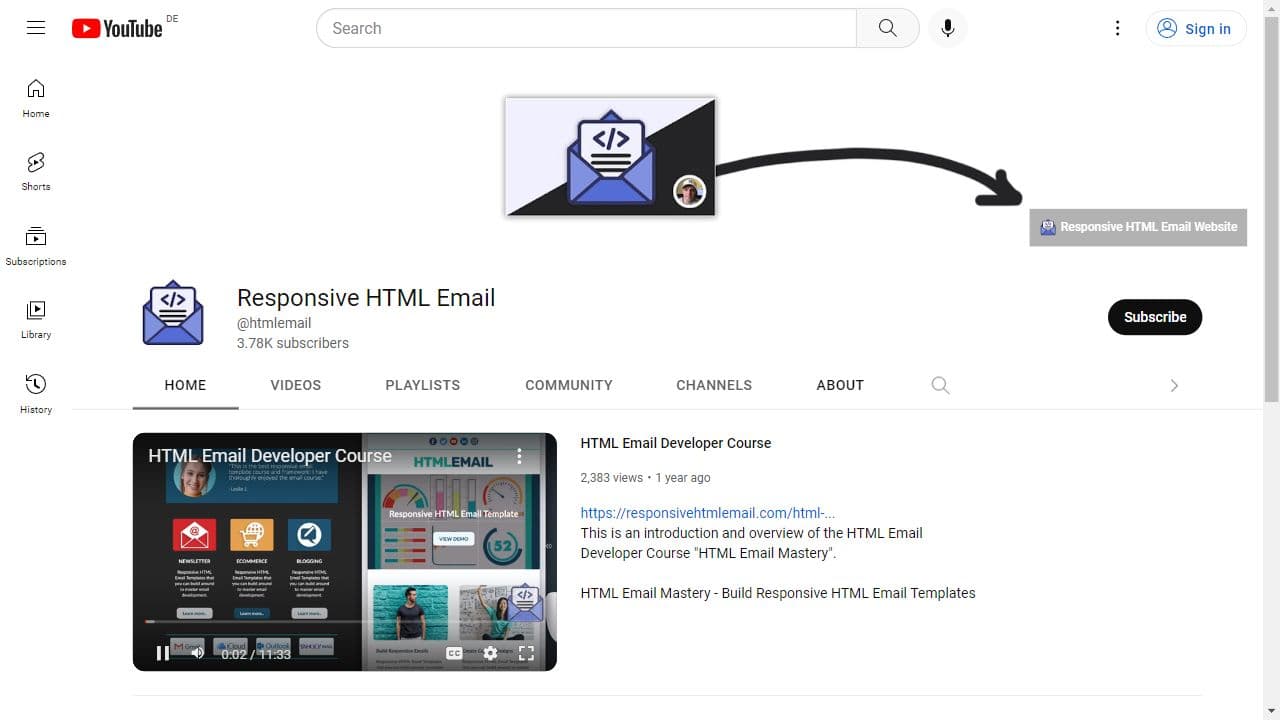Enter full screen on video

point(526,653)
